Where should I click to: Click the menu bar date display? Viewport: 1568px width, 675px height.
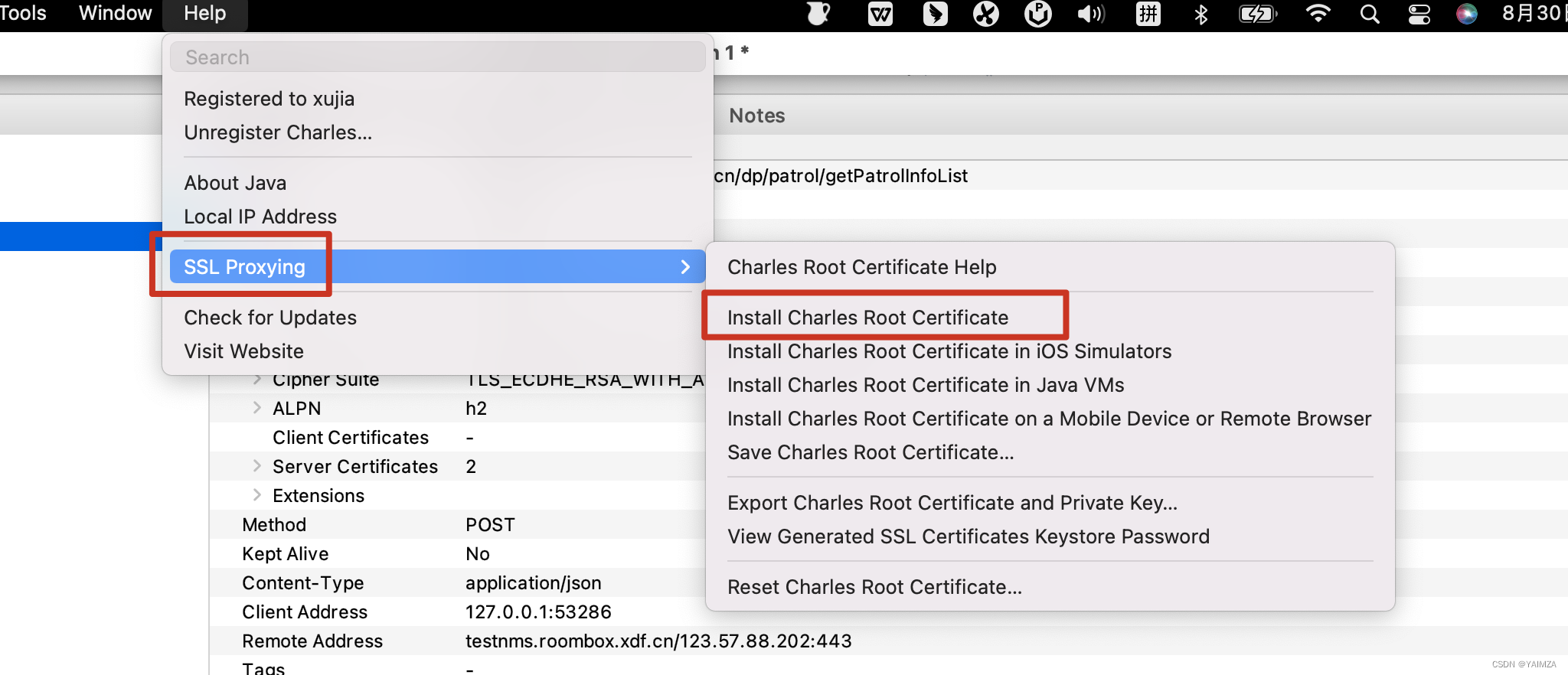click(1534, 13)
